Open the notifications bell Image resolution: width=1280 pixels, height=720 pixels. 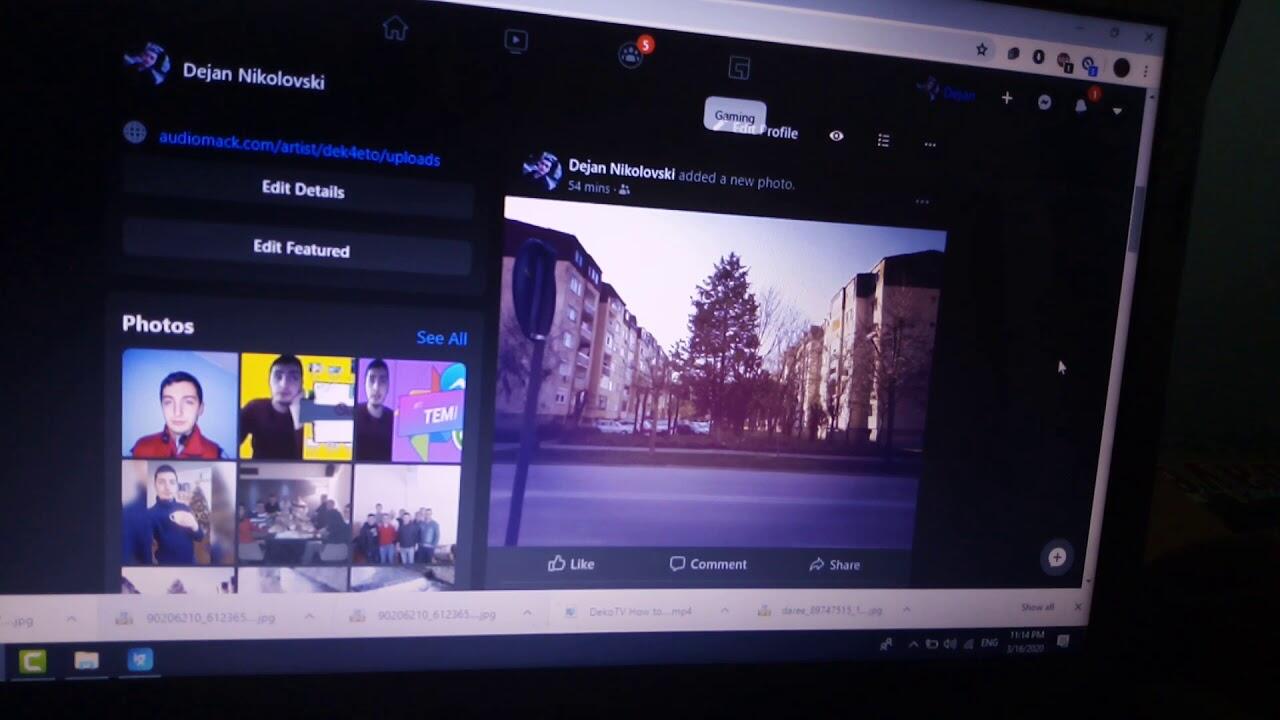1081,106
